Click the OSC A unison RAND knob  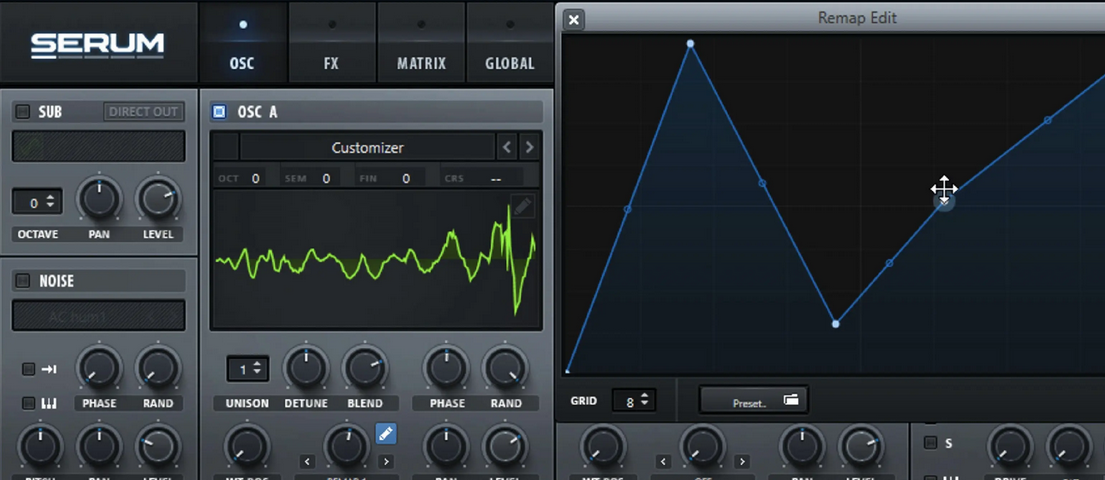(x=505, y=369)
